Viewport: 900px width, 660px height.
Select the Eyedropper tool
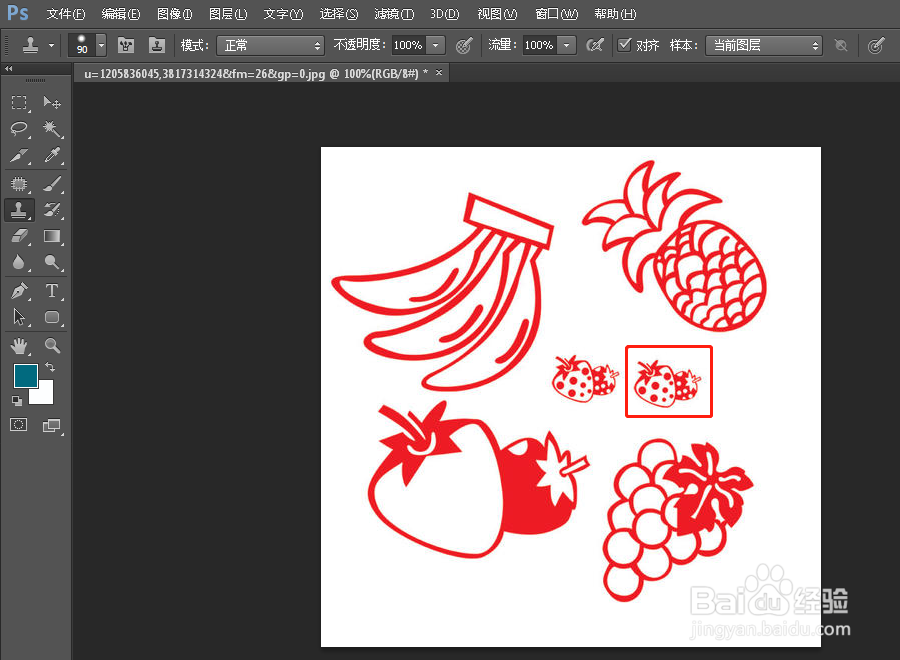(x=52, y=155)
